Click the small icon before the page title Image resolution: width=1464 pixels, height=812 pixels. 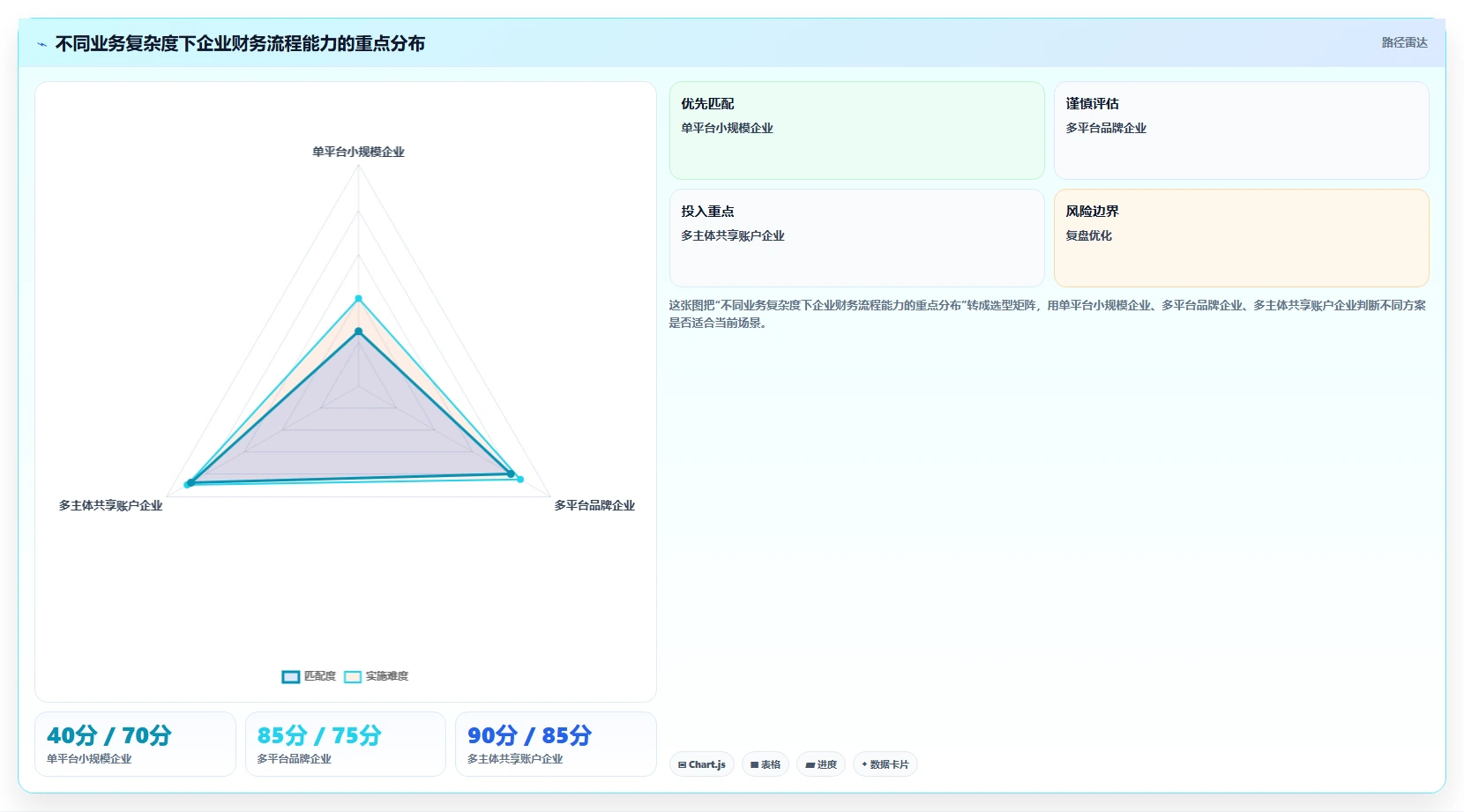(41, 44)
